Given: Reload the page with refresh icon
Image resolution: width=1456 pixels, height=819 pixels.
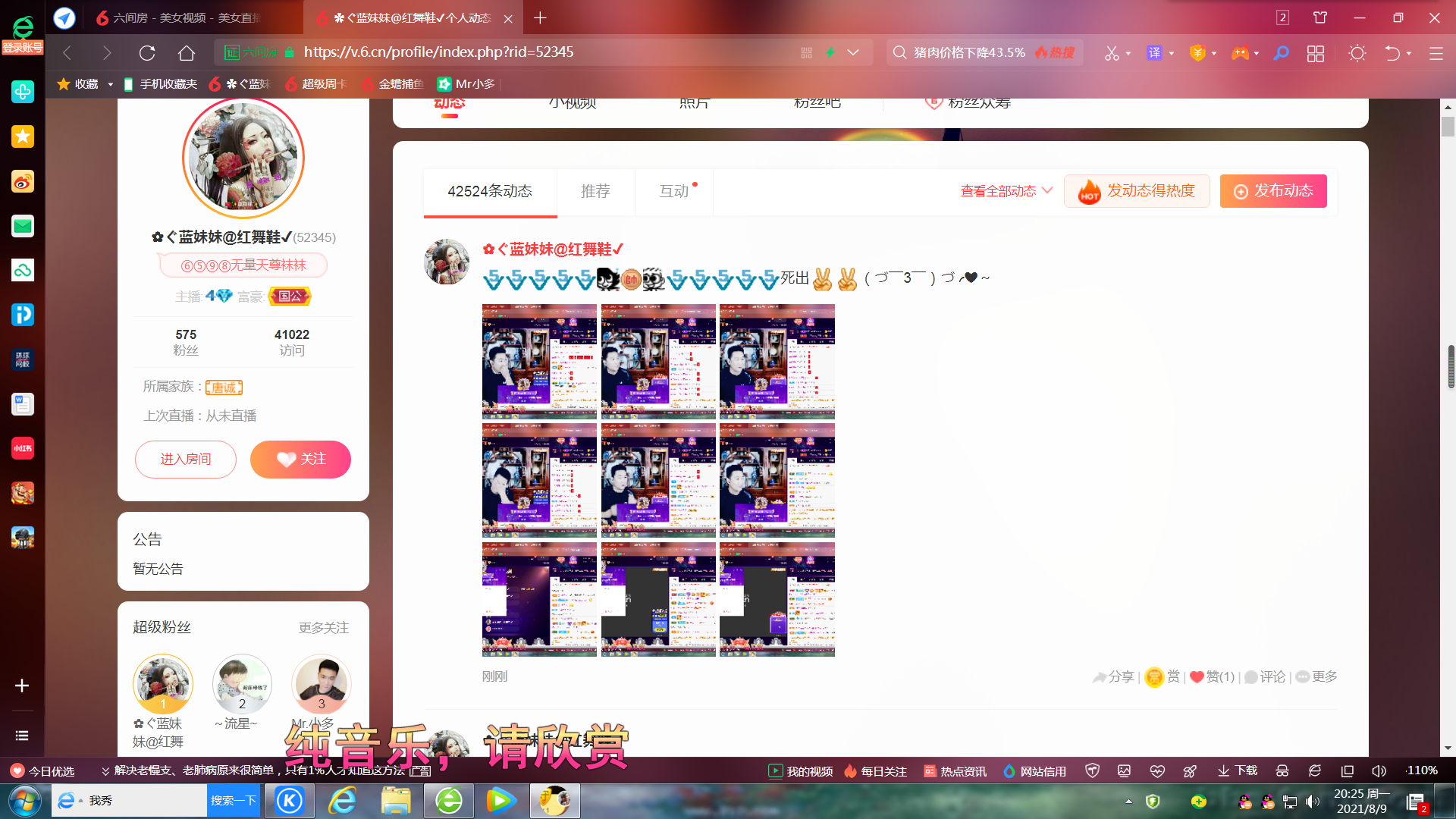Looking at the screenshot, I should click(x=147, y=52).
